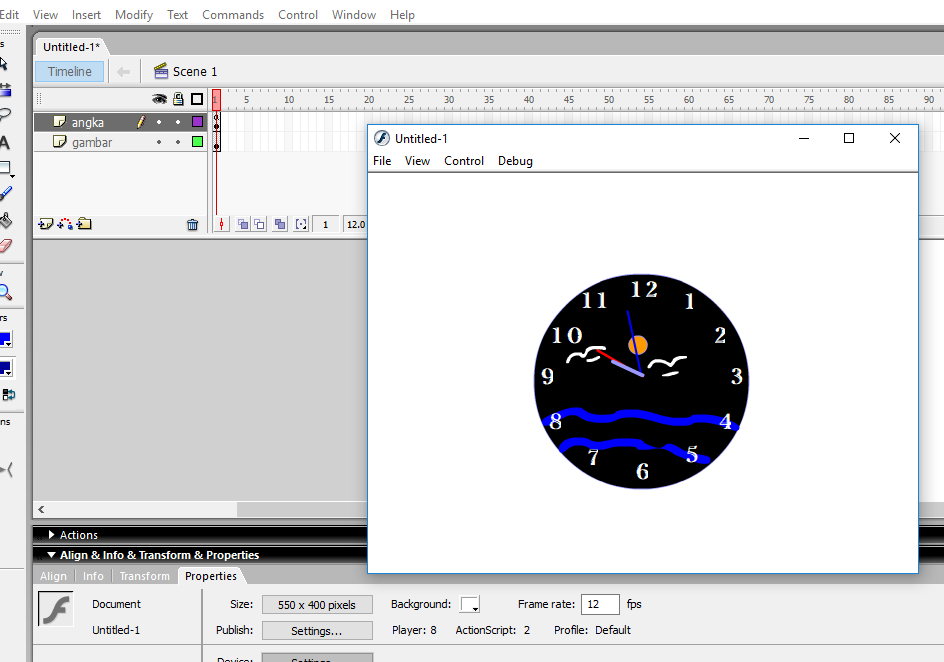Switch to the Transform tab
The height and width of the screenshot is (662, 944).
click(x=144, y=576)
